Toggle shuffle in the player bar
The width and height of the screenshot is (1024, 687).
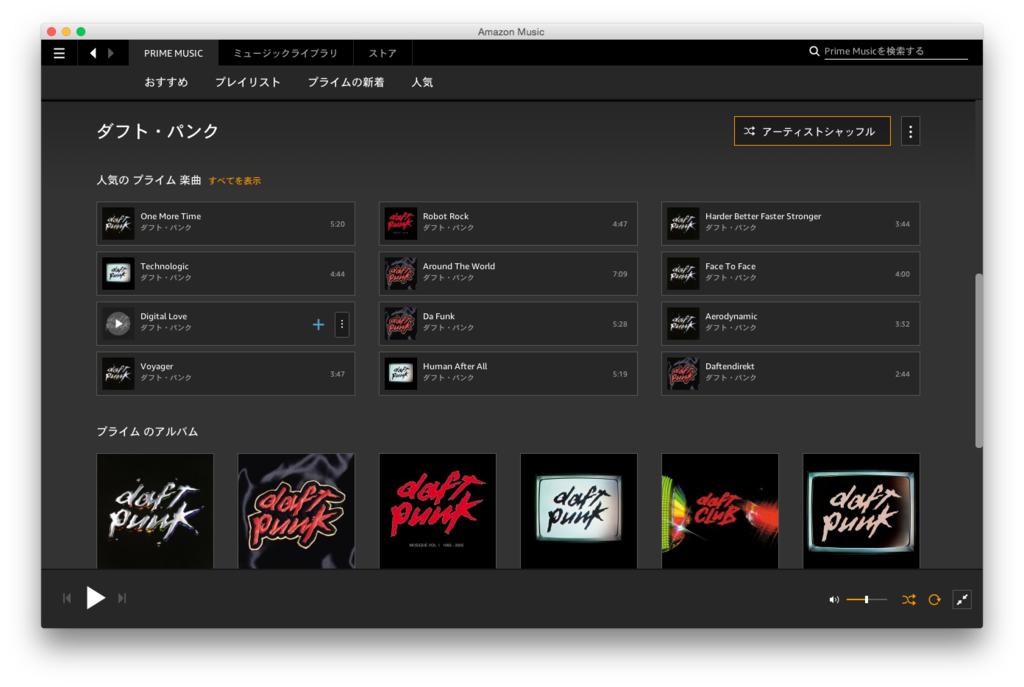908,599
